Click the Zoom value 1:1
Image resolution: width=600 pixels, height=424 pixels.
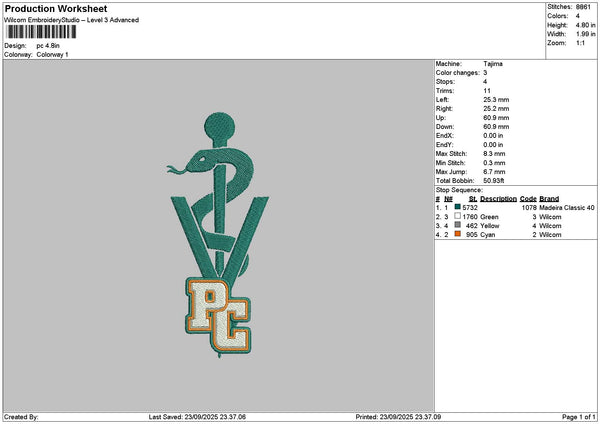pos(580,43)
